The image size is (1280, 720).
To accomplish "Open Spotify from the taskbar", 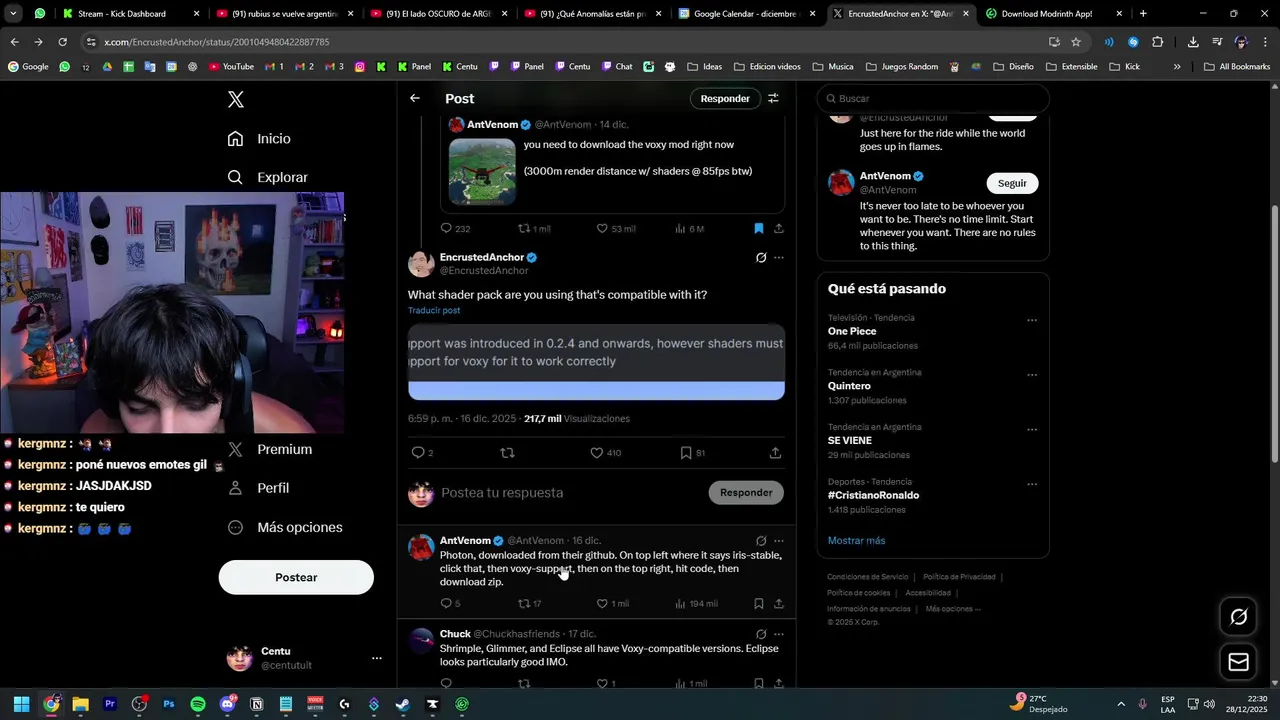I will 198,704.
